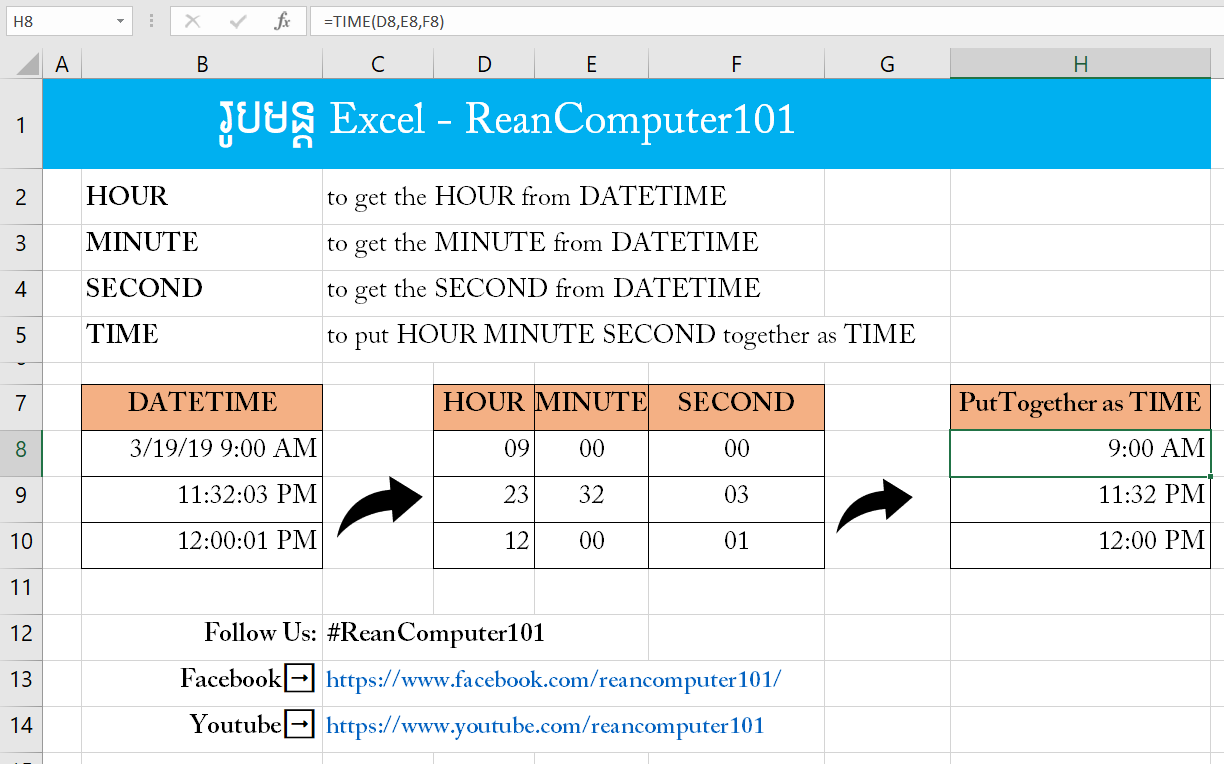Open the Youtube reancomputer101 hyperlink
This screenshot has width=1224, height=764.
tap(545, 726)
